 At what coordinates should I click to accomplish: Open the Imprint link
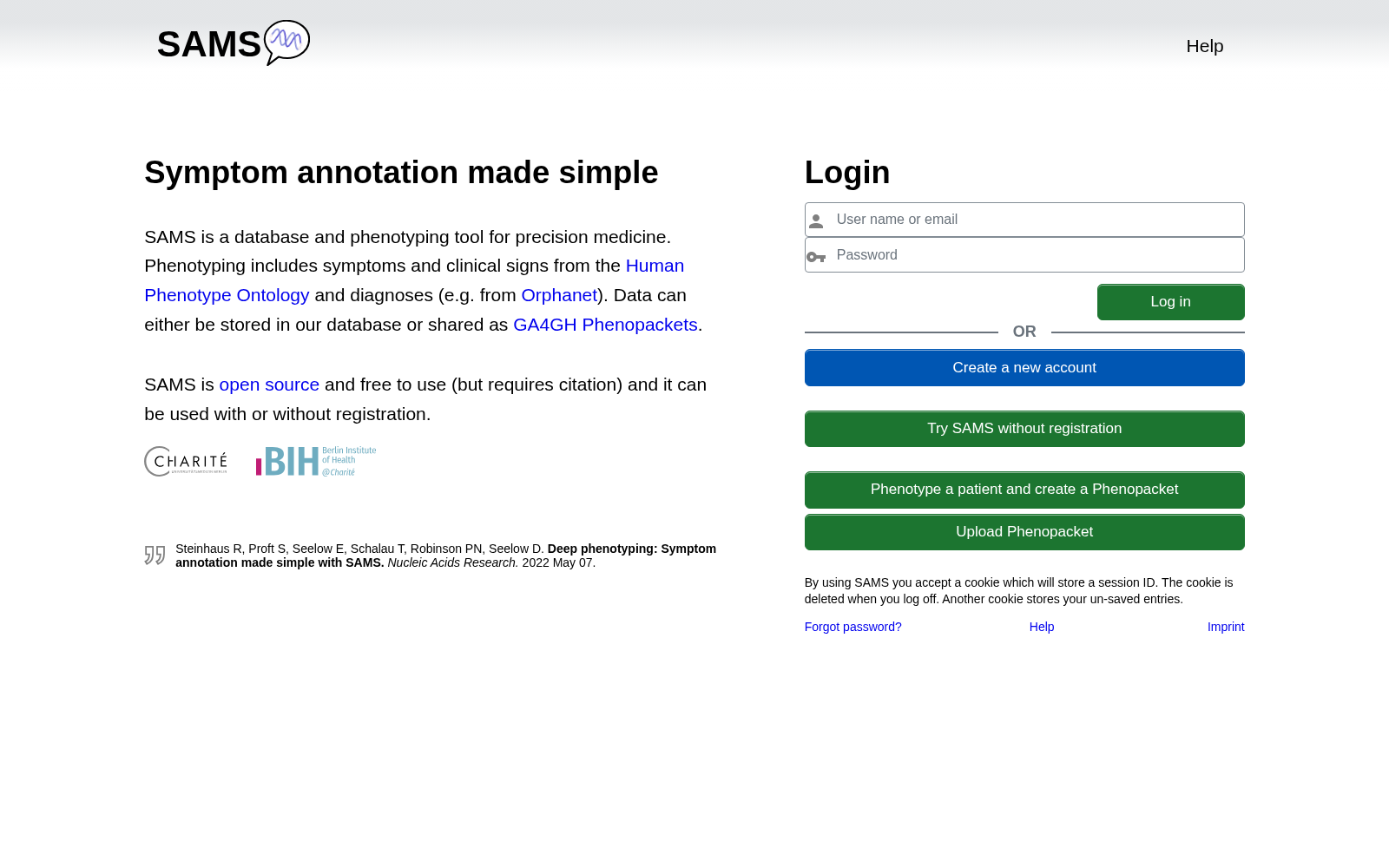click(1226, 627)
